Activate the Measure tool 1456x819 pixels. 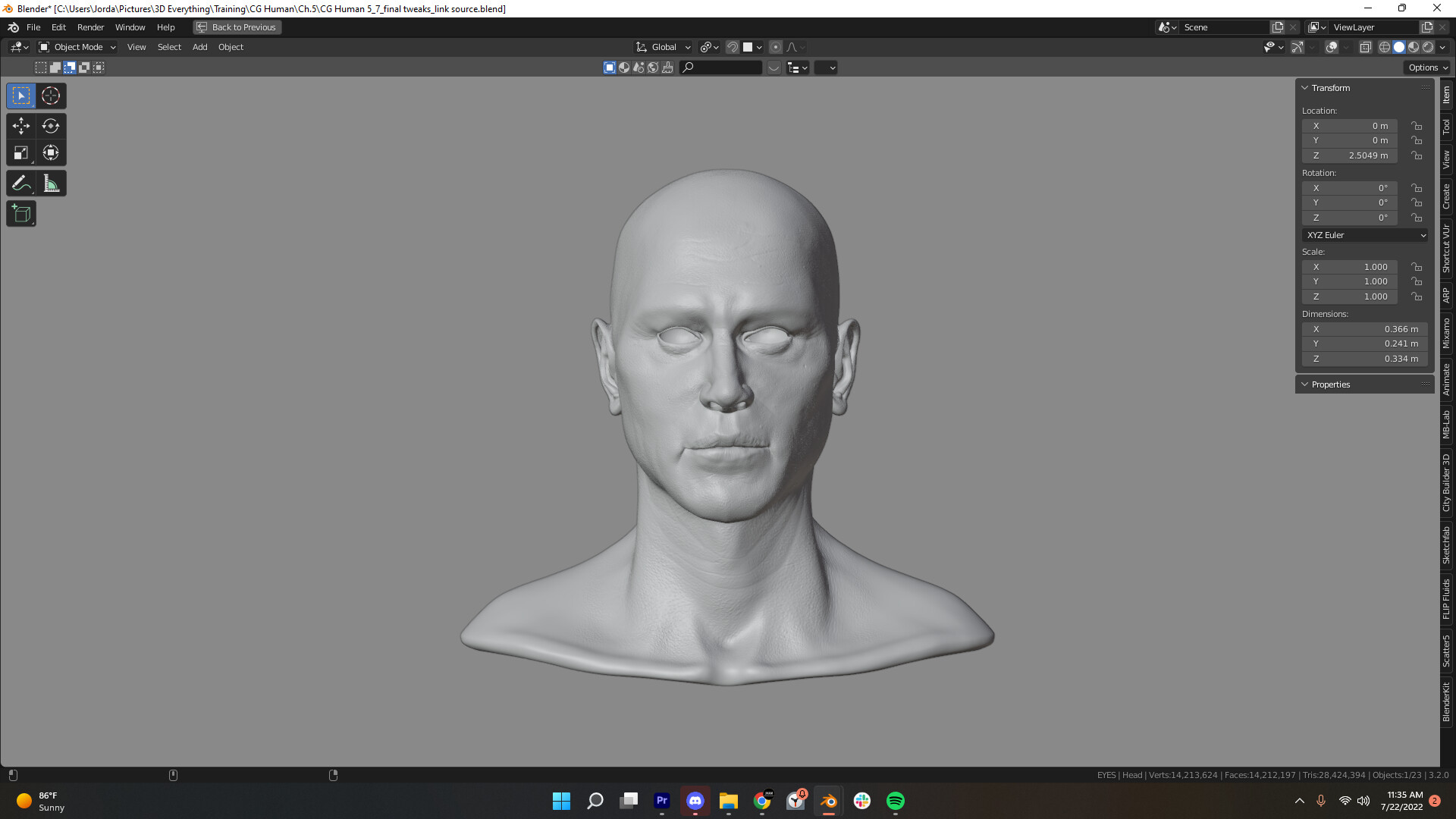coord(51,183)
